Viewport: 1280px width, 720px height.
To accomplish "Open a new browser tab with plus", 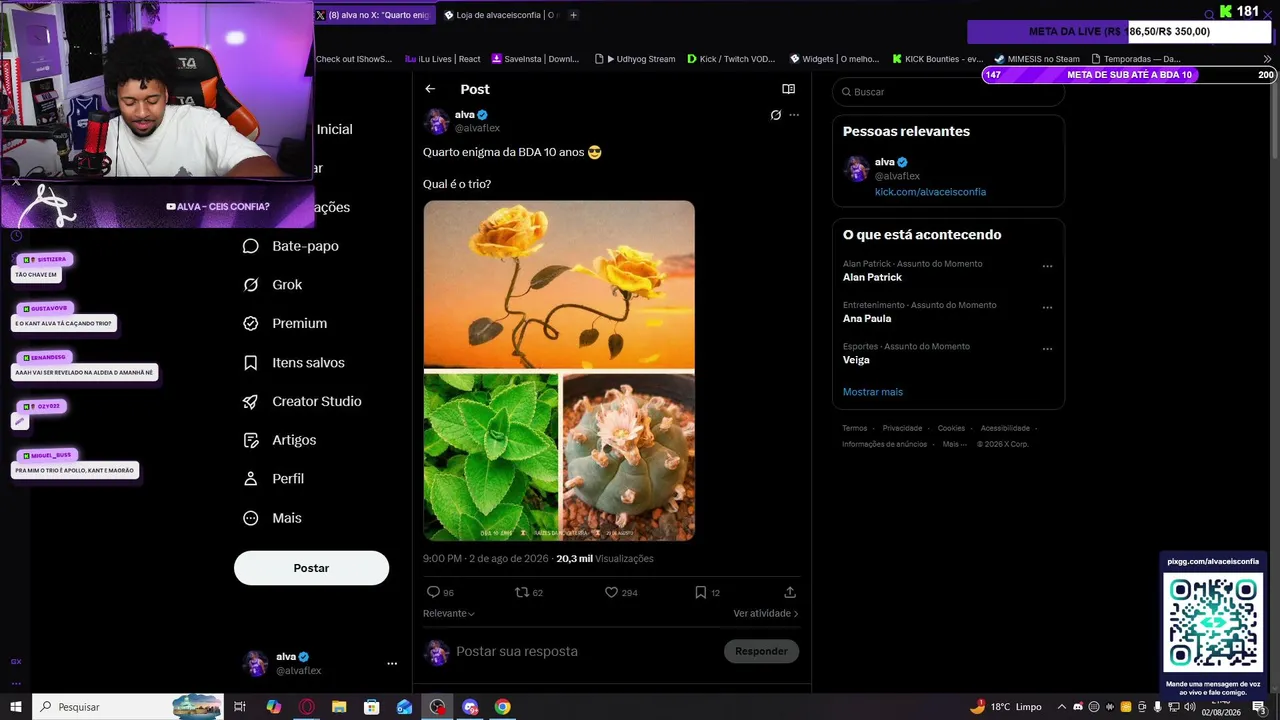I will pyautogui.click(x=573, y=15).
